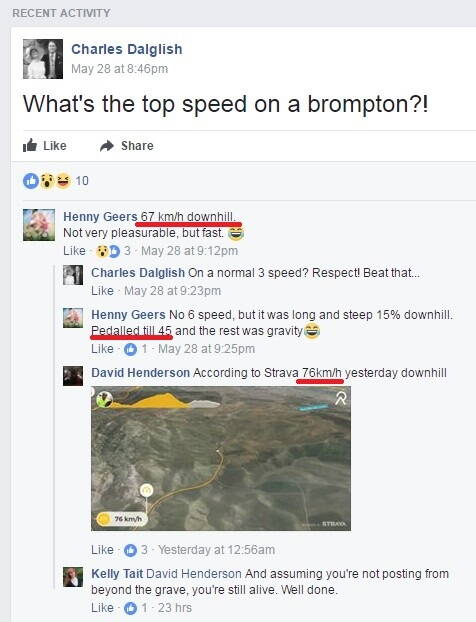Open the Yesterday at 12:56am comment timestamp
The image size is (476, 622).
(217, 550)
